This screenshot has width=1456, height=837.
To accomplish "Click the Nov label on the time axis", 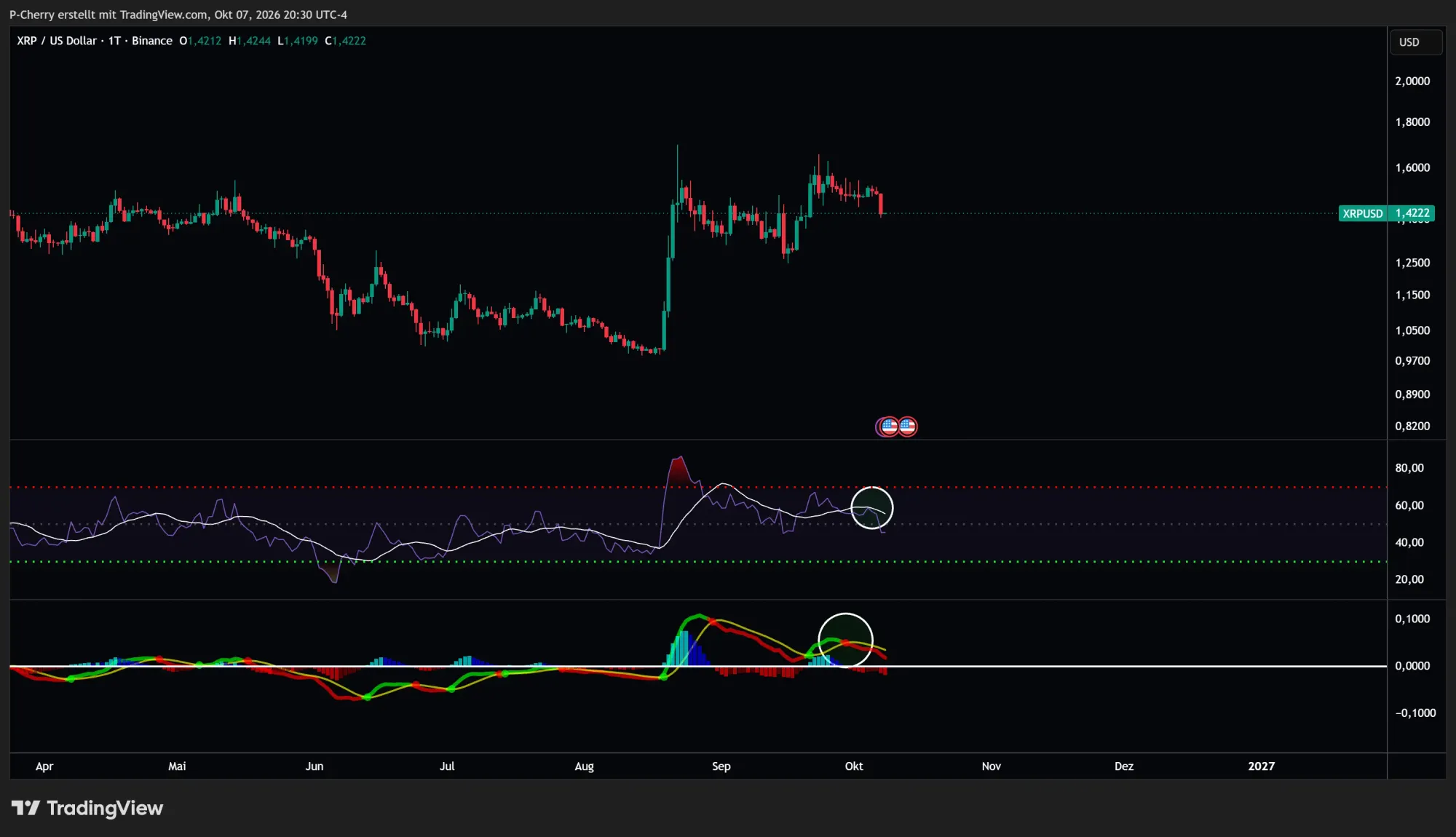I will (x=992, y=766).
